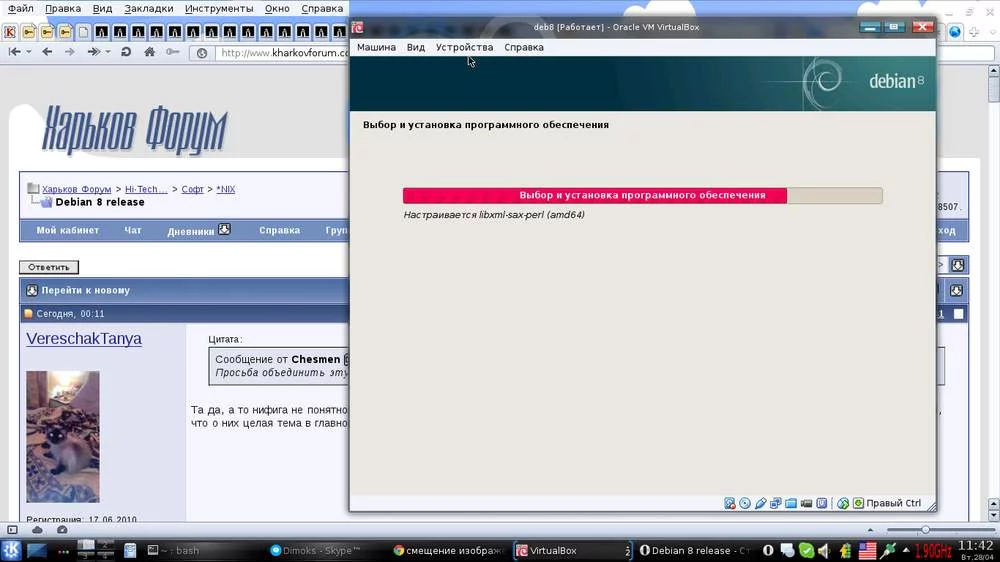Viewport: 1000px width, 562px height.
Task: Click the VirtualBox video capture status icon
Action: point(806,503)
